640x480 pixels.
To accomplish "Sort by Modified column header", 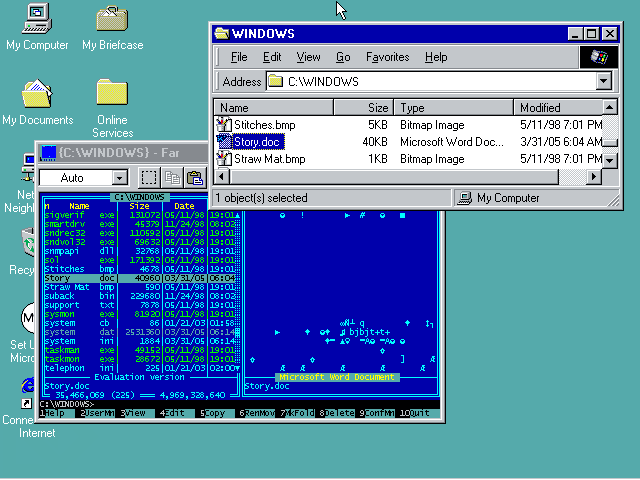I will click(x=558, y=108).
